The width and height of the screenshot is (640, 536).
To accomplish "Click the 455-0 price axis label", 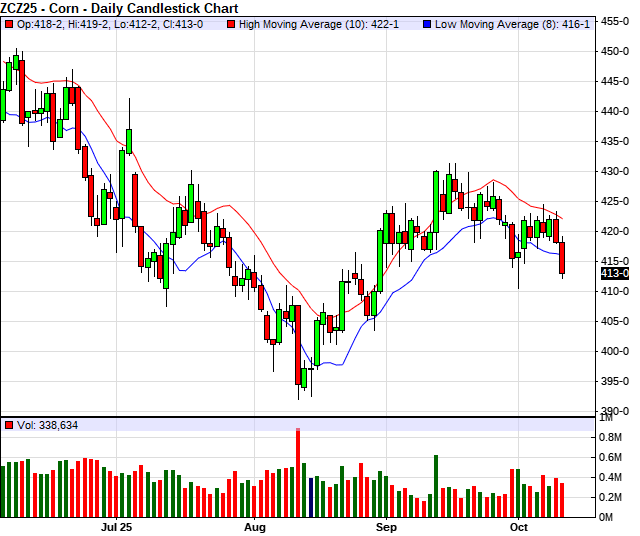I will (615, 21).
